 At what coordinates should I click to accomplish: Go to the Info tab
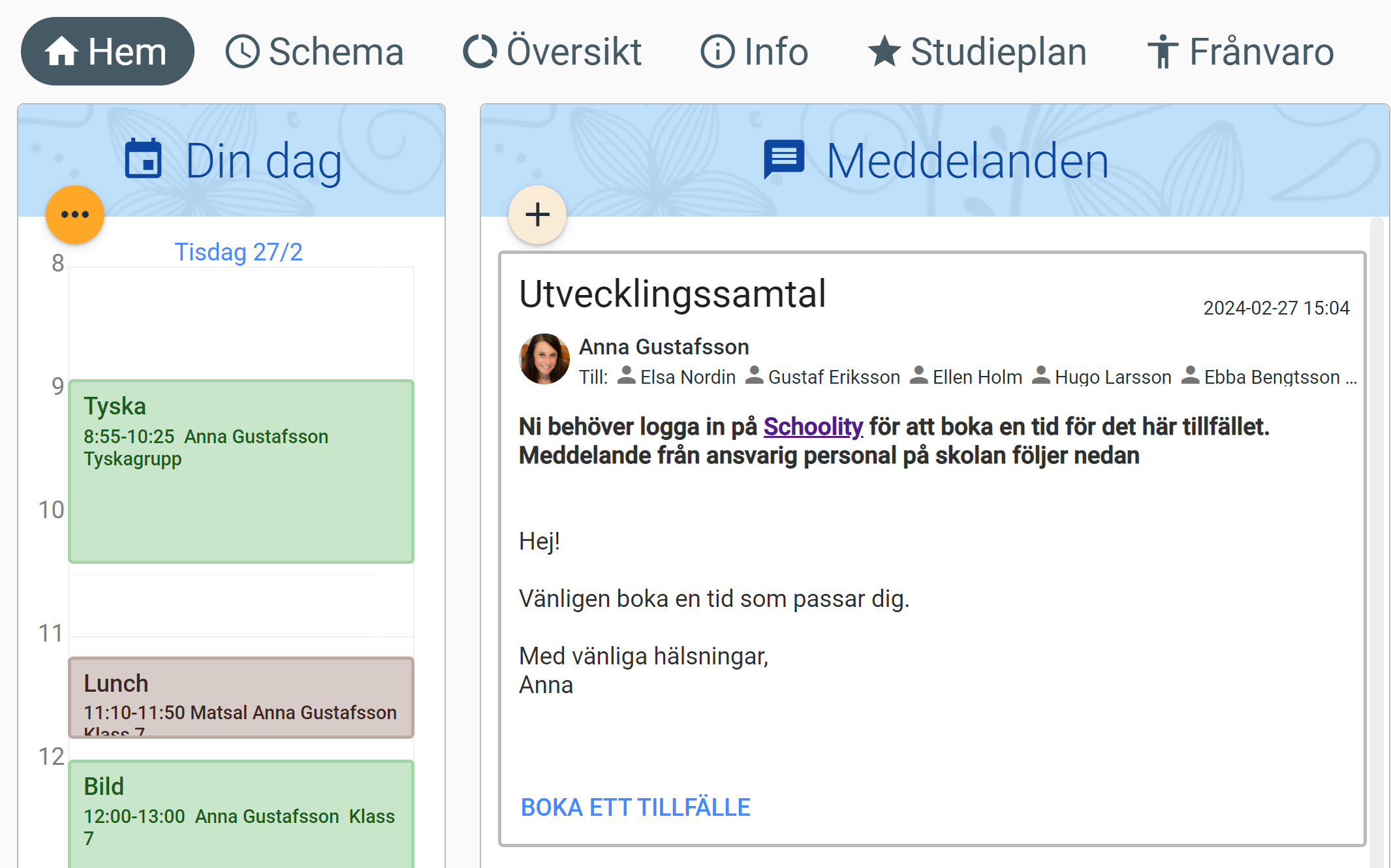point(755,52)
